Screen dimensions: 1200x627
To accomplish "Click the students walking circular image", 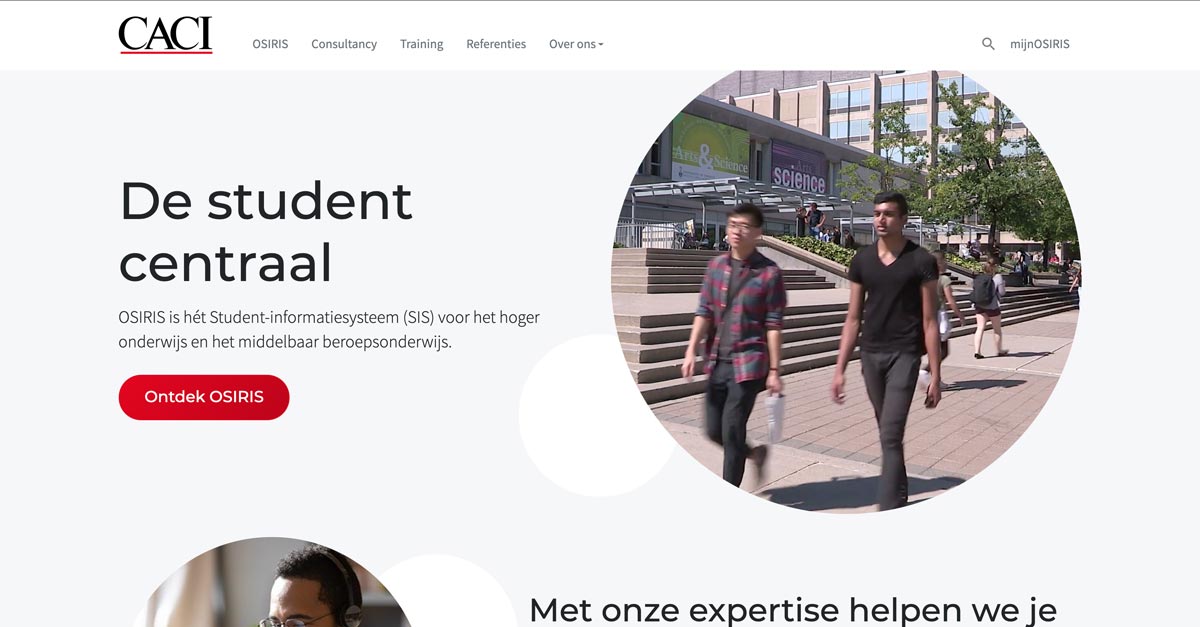I will click(x=846, y=290).
